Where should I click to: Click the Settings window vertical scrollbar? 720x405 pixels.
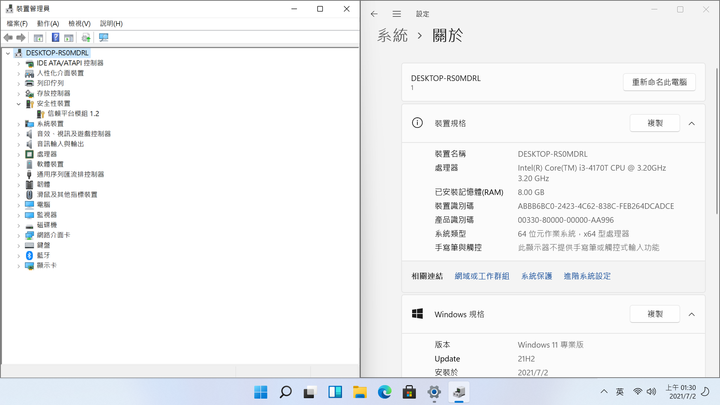[x=716, y=141]
